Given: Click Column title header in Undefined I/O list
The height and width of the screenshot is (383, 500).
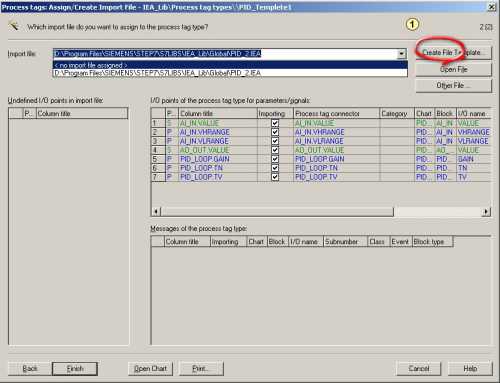Looking at the screenshot, I should click(82, 114).
